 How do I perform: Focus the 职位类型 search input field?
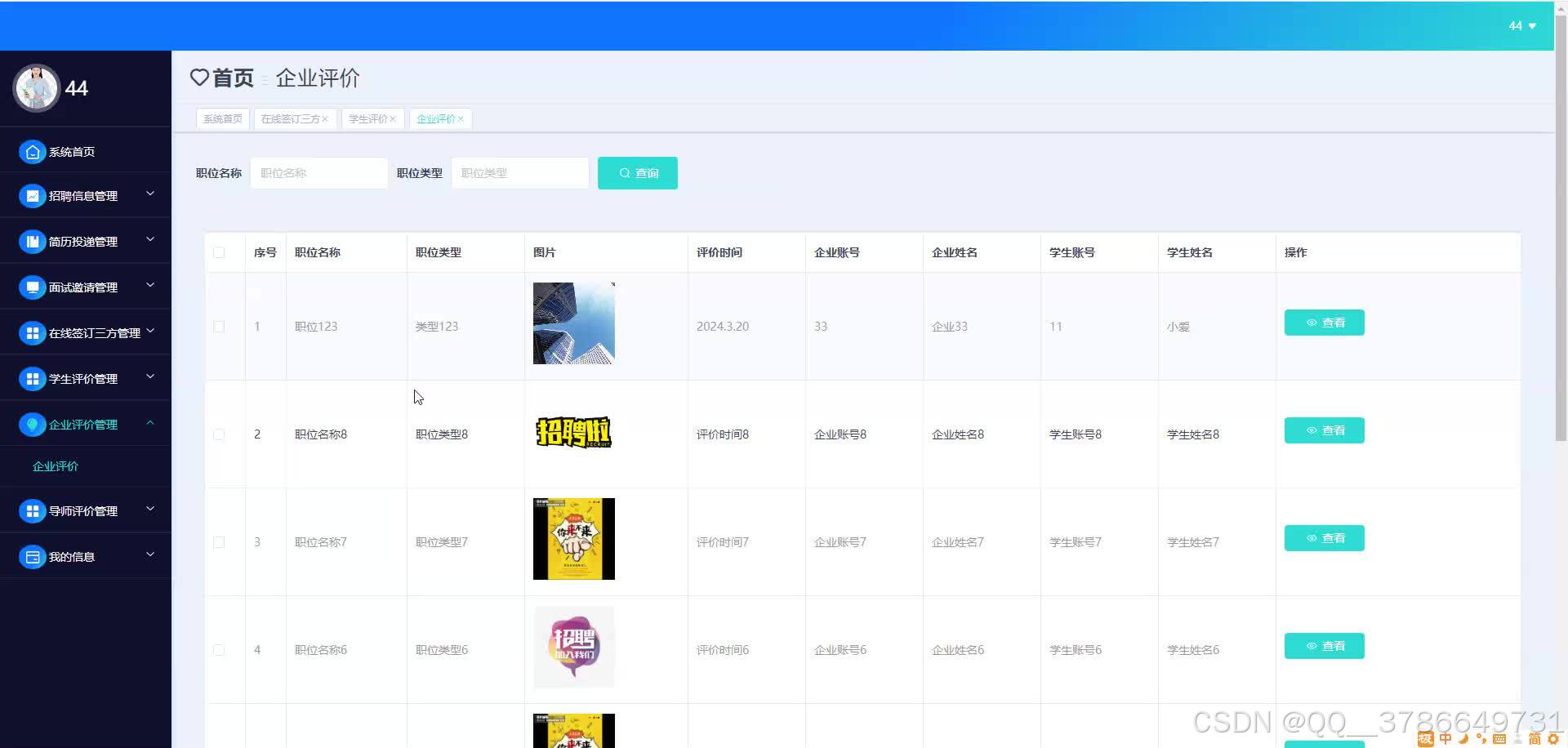520,173
